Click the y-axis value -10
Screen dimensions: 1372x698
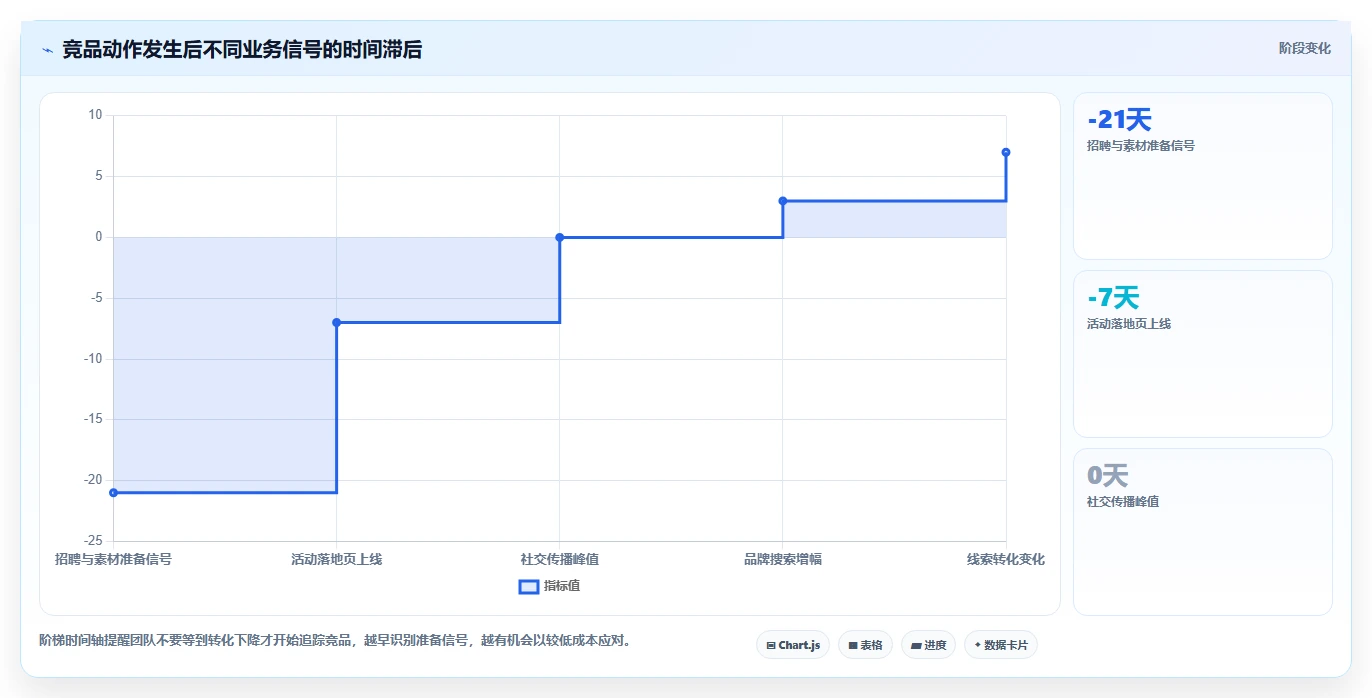point(93,359)
